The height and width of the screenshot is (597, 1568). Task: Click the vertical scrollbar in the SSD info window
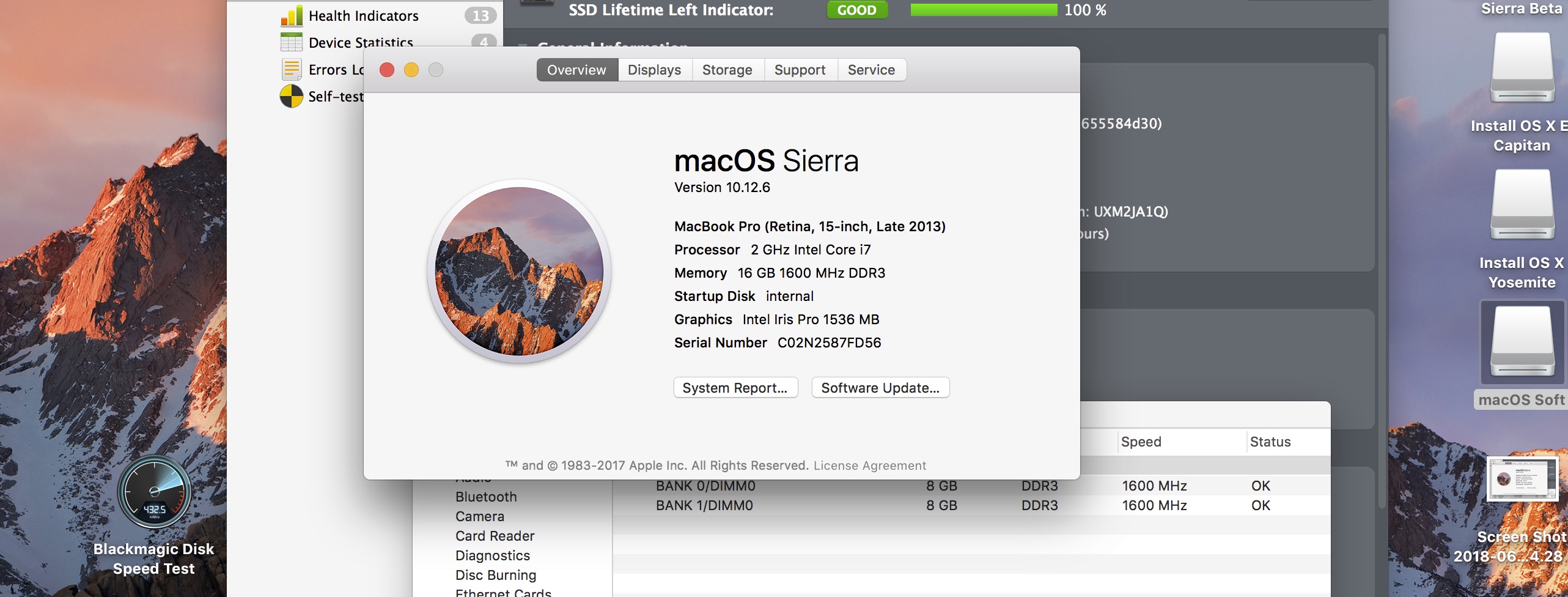click(1382, 269)
